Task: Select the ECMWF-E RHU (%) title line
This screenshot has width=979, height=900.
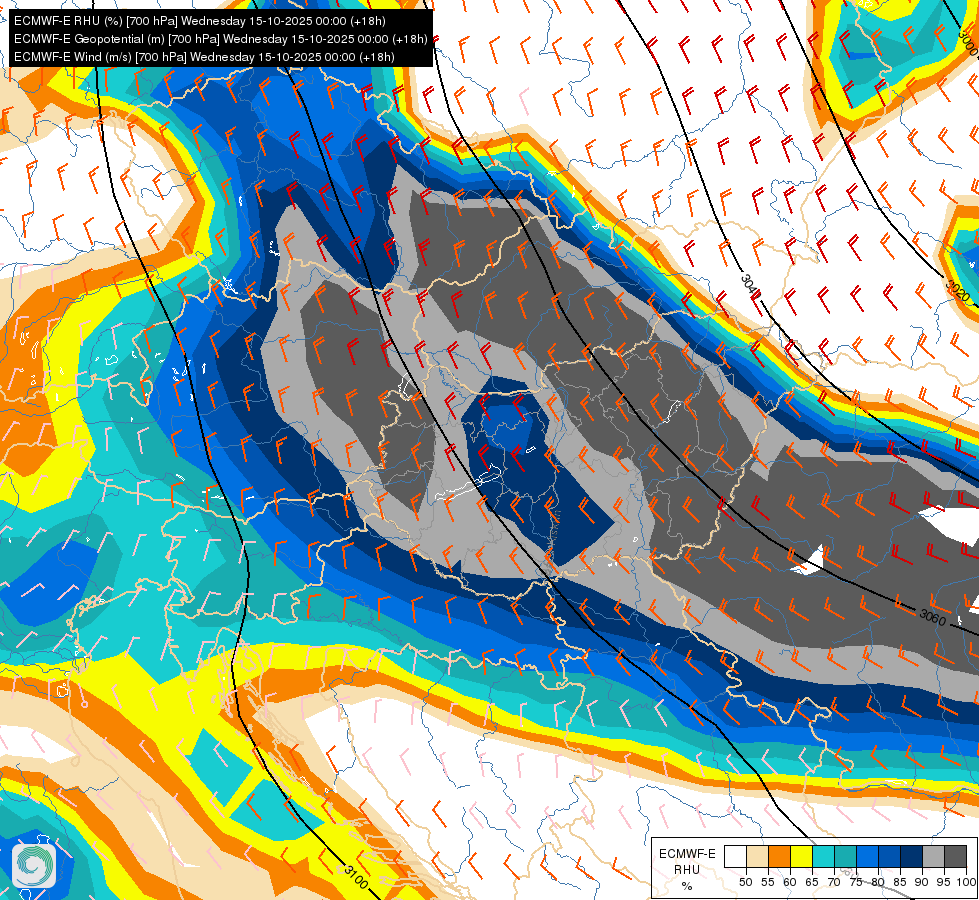Action: pyautogui.click(x=199, y=21)
